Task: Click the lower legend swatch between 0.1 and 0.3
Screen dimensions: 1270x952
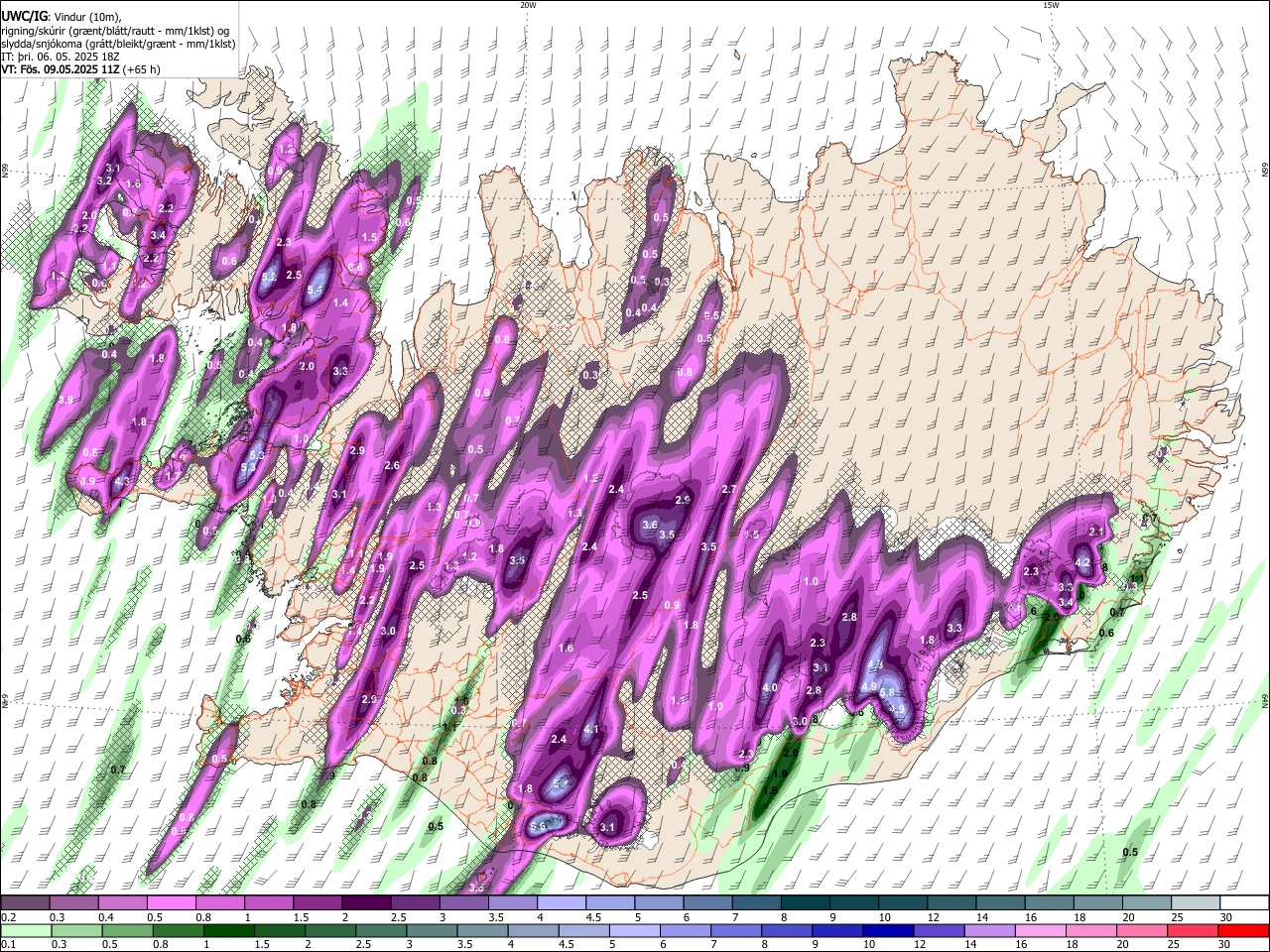Action: pos(25,930)
